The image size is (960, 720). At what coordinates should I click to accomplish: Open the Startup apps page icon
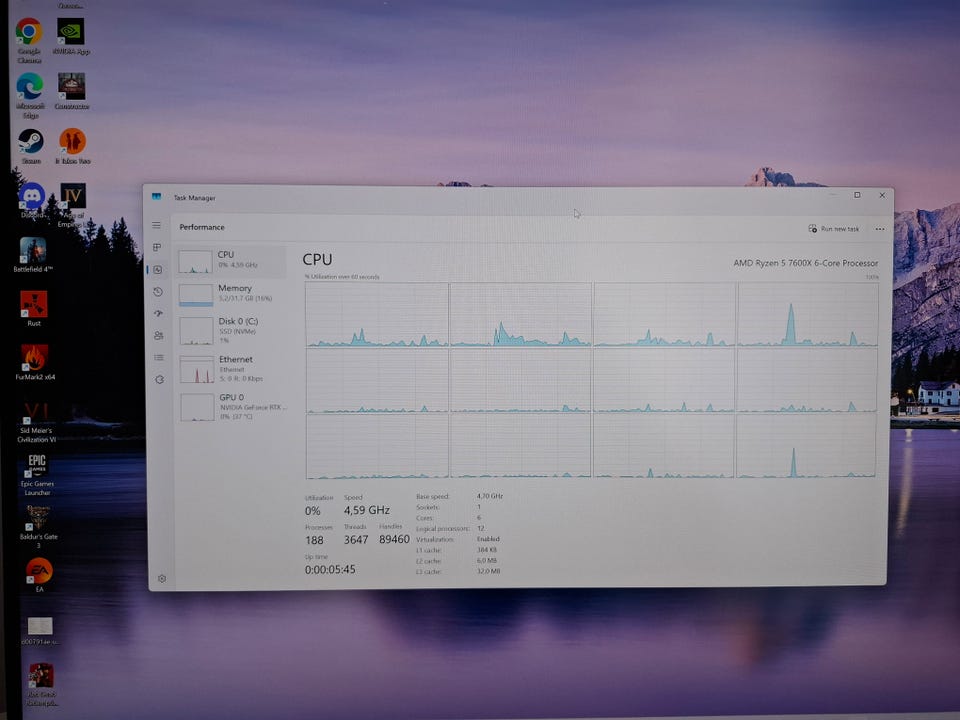tap(158, 313)
